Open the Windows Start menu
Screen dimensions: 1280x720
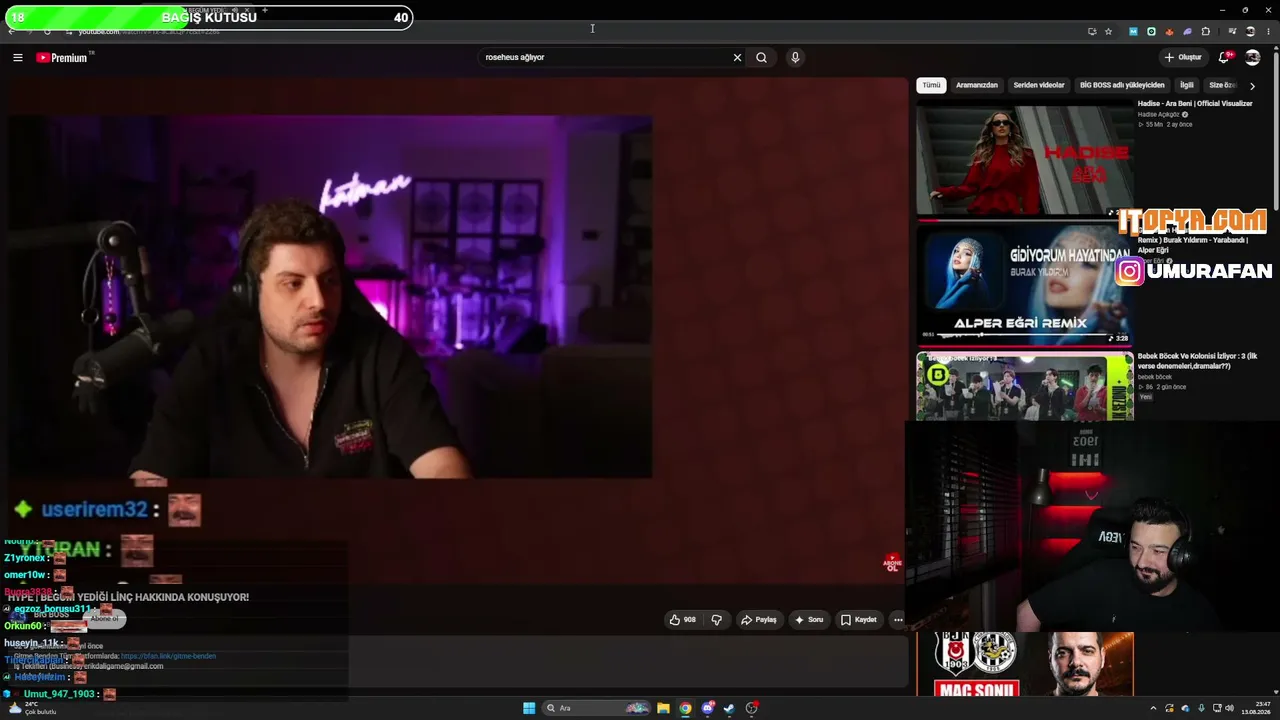click(529, 708)
